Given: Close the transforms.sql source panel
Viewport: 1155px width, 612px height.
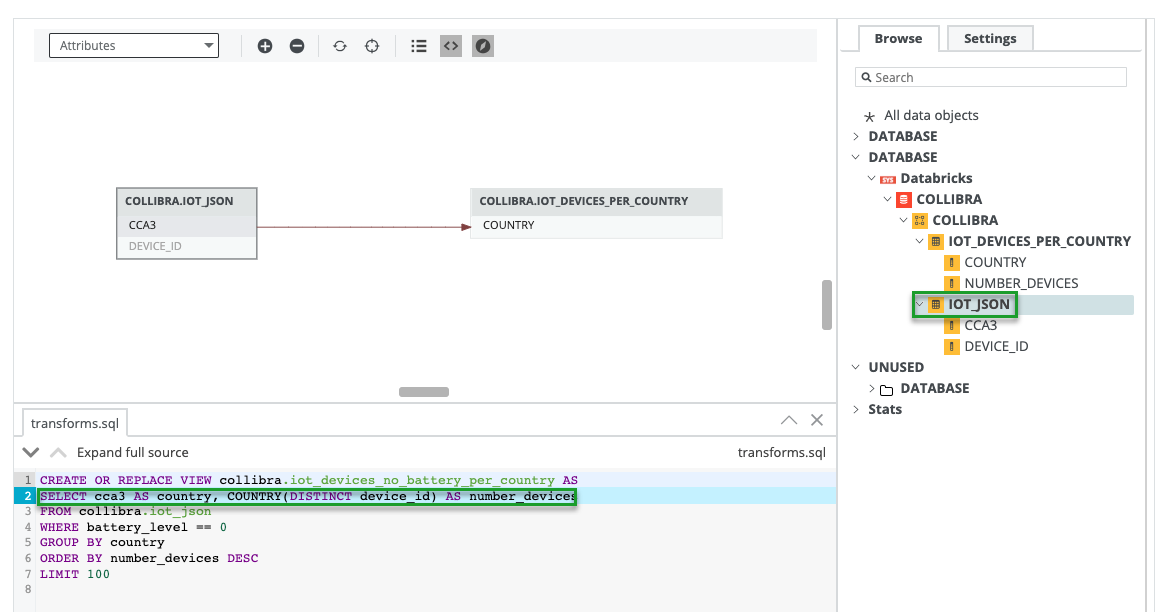Looking at the screenshot, I should (817, 420).
